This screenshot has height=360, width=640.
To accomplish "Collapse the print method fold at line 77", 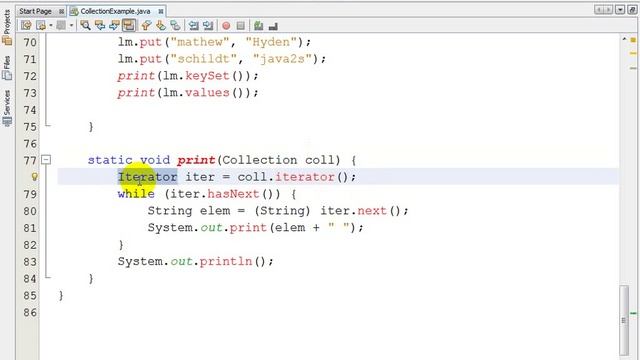I will [46, 160].
